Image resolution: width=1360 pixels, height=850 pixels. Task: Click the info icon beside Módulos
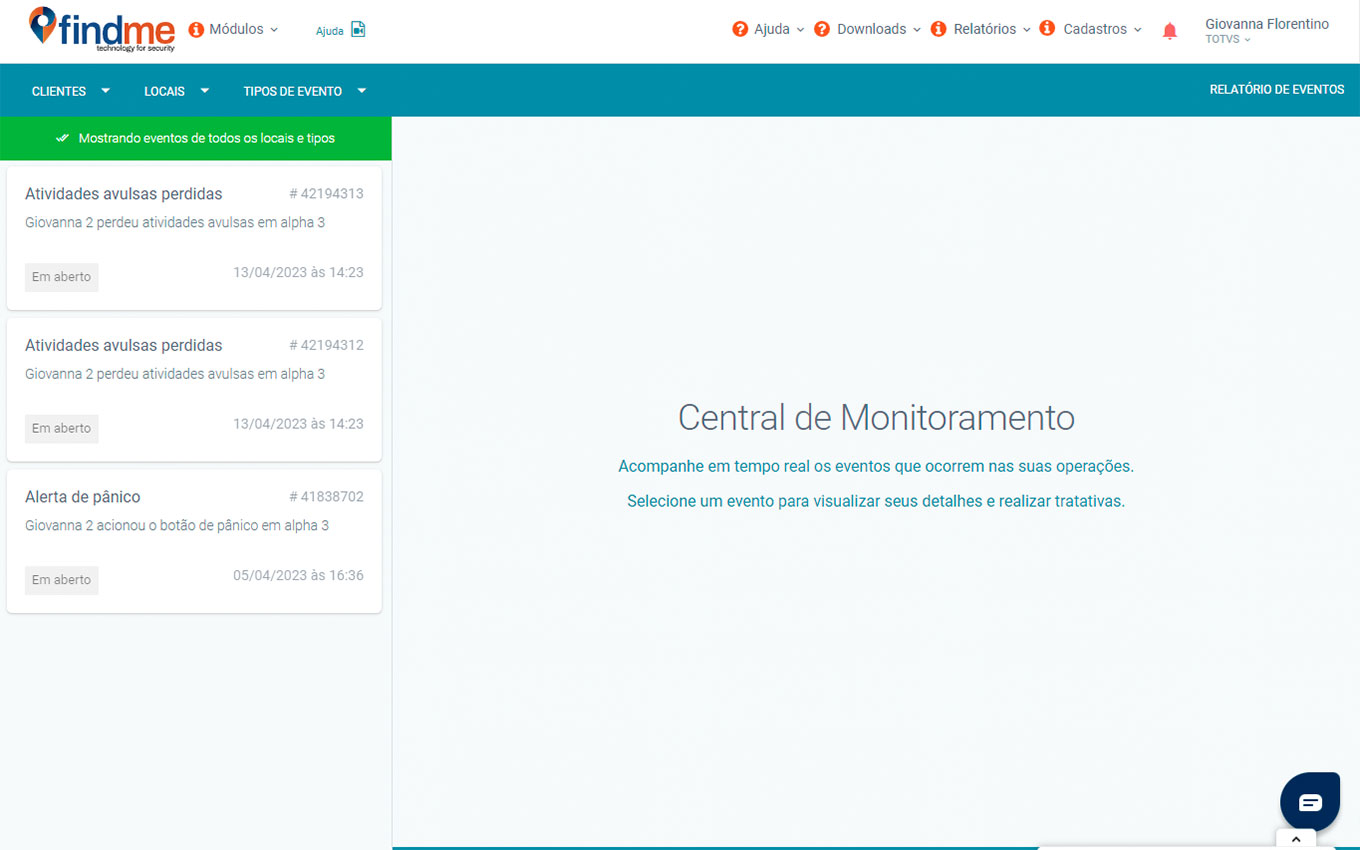coord(196,30)
